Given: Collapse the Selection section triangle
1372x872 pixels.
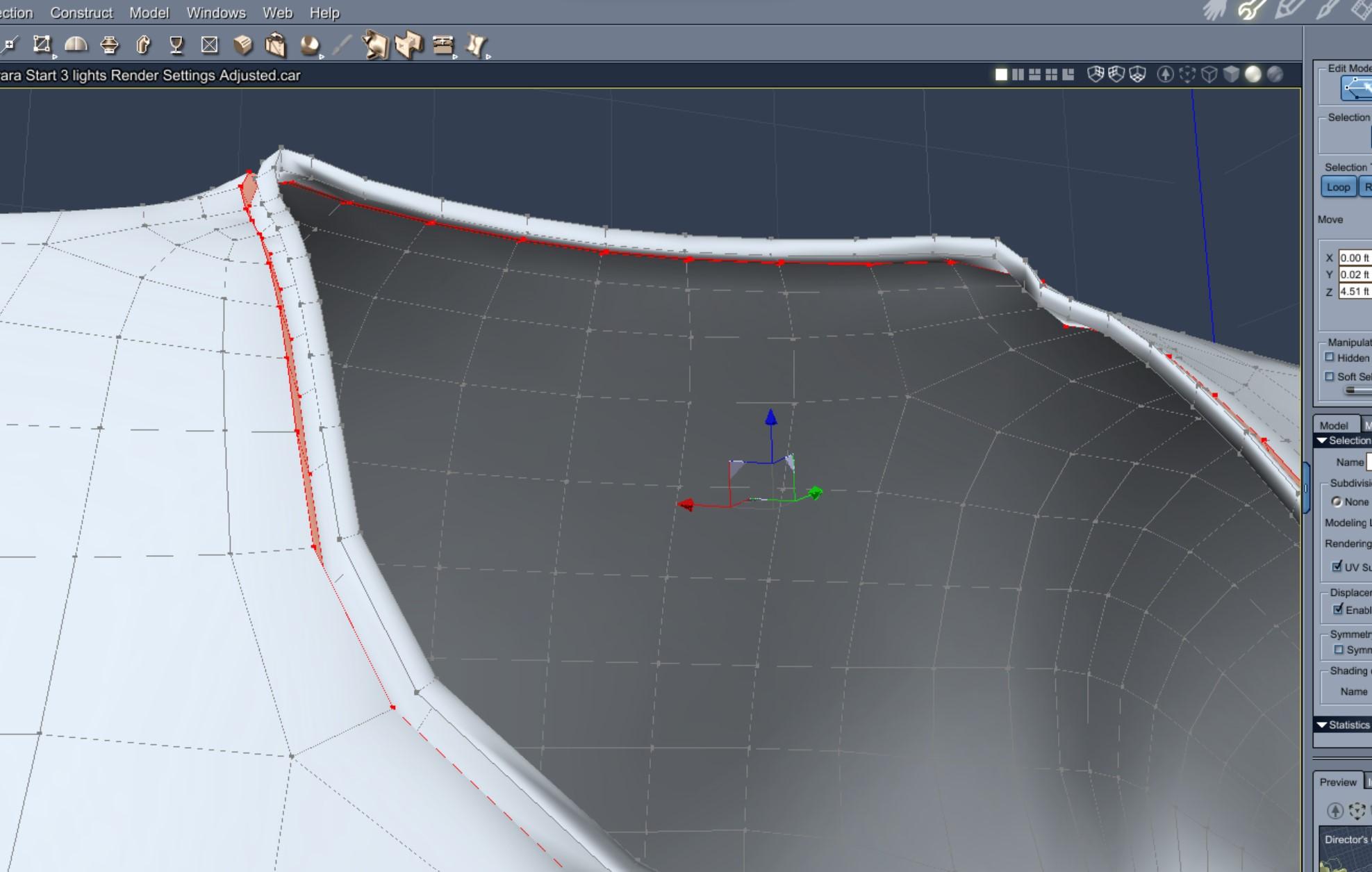Looking at the screenshot, I should pos(1321,441).
